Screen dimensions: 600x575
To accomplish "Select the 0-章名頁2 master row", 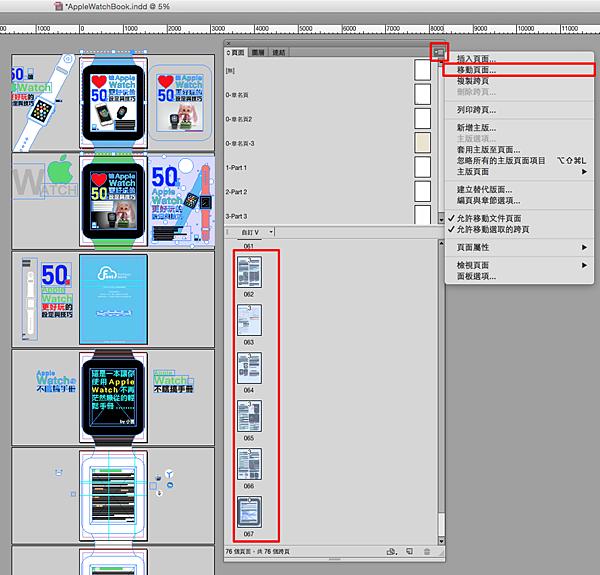I will tap(331, 119).
